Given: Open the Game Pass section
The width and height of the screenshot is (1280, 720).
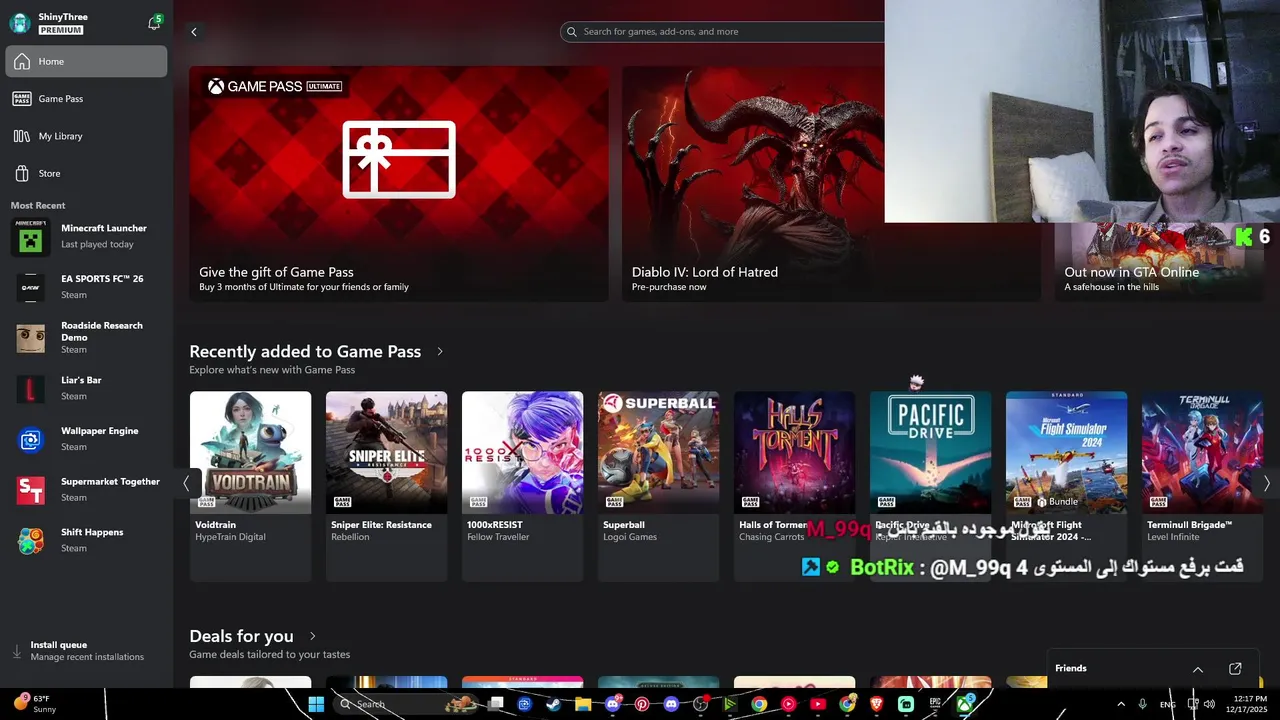Looking at the screenshot, I should click(x=86, y=99).
